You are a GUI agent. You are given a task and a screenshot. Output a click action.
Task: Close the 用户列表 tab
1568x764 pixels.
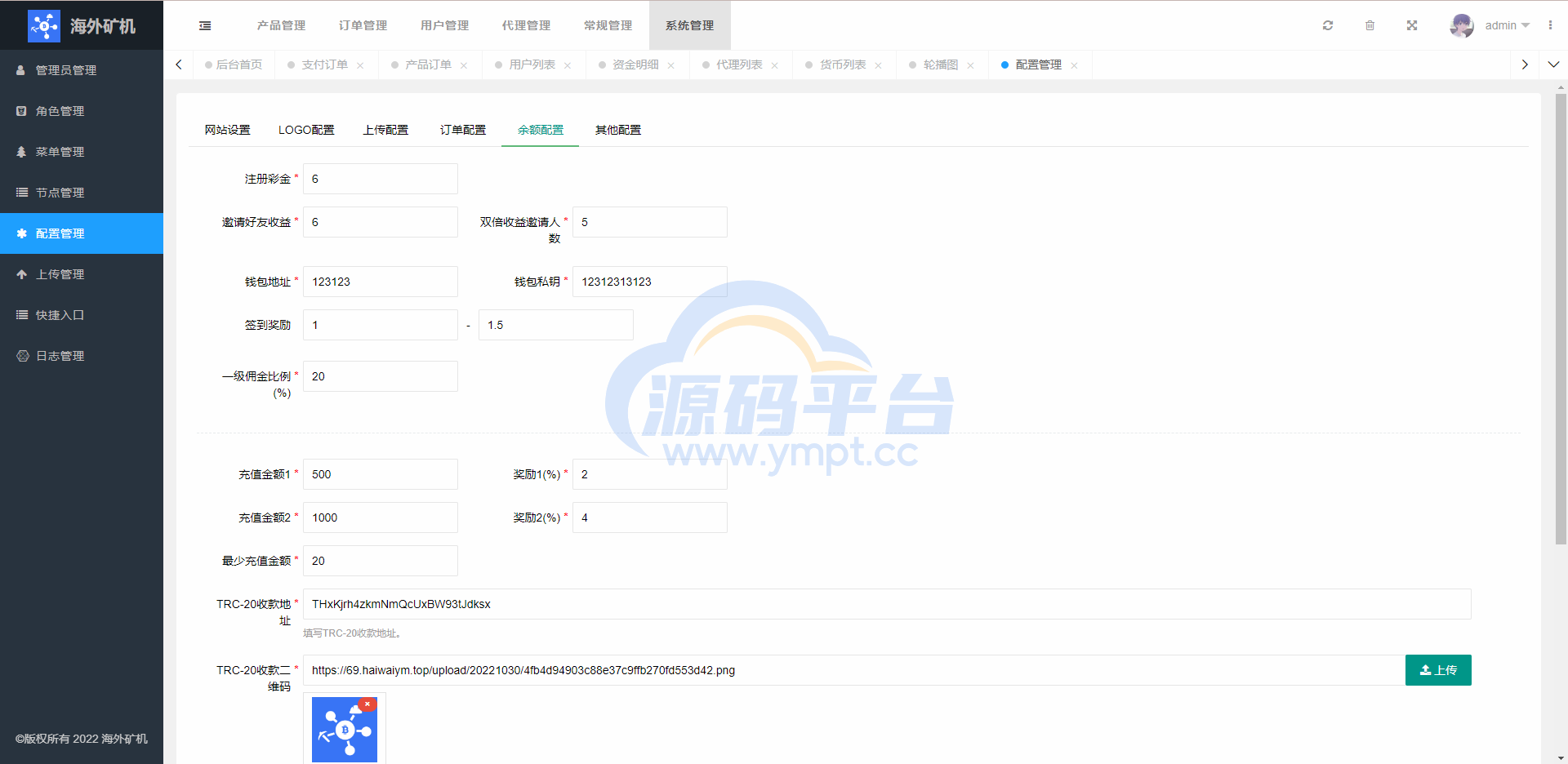click(568, 65)
